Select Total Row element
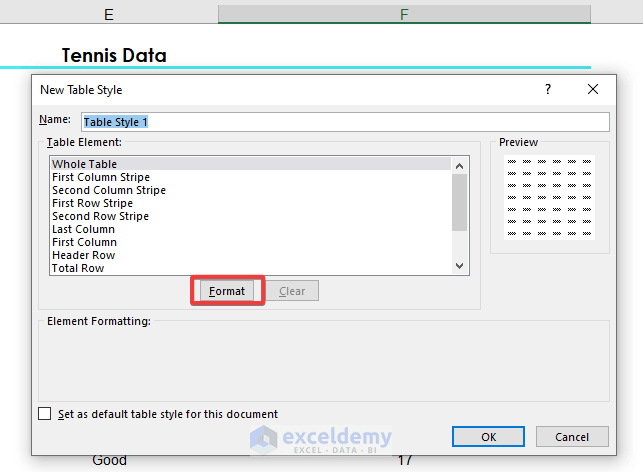 [251, 268]
